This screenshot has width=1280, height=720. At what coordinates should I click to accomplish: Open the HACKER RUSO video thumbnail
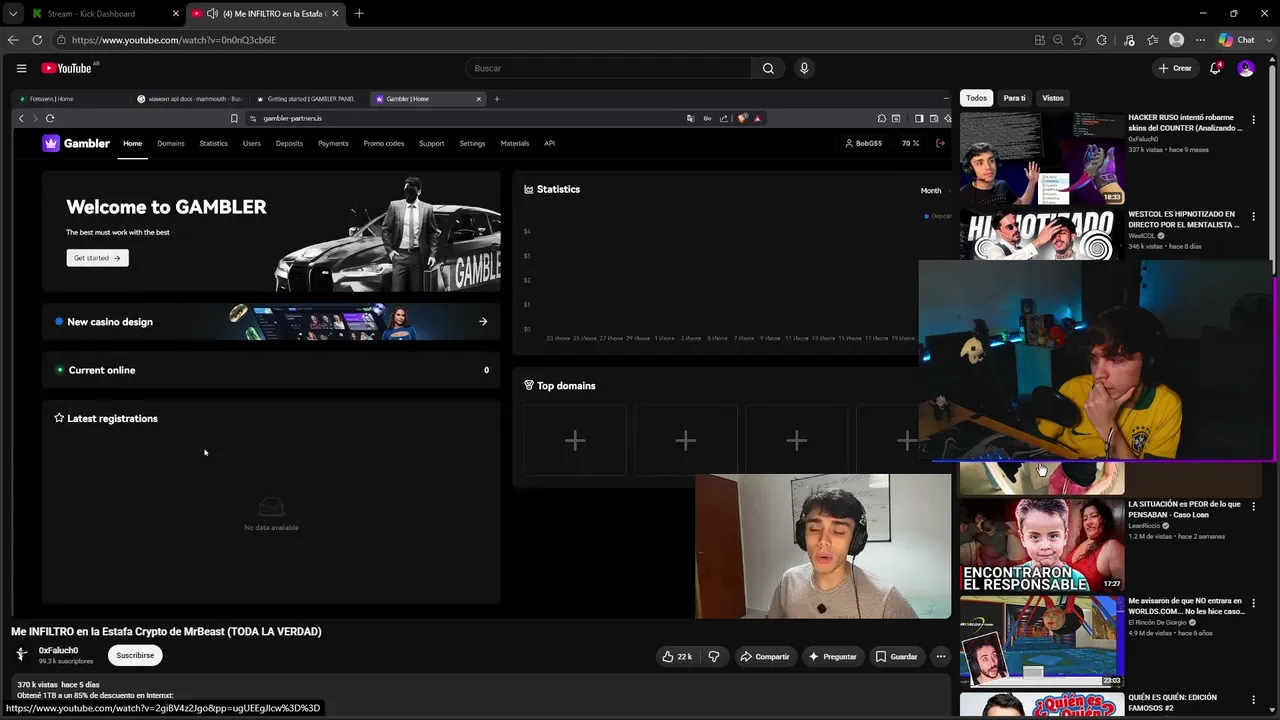tap(1042, 158)
